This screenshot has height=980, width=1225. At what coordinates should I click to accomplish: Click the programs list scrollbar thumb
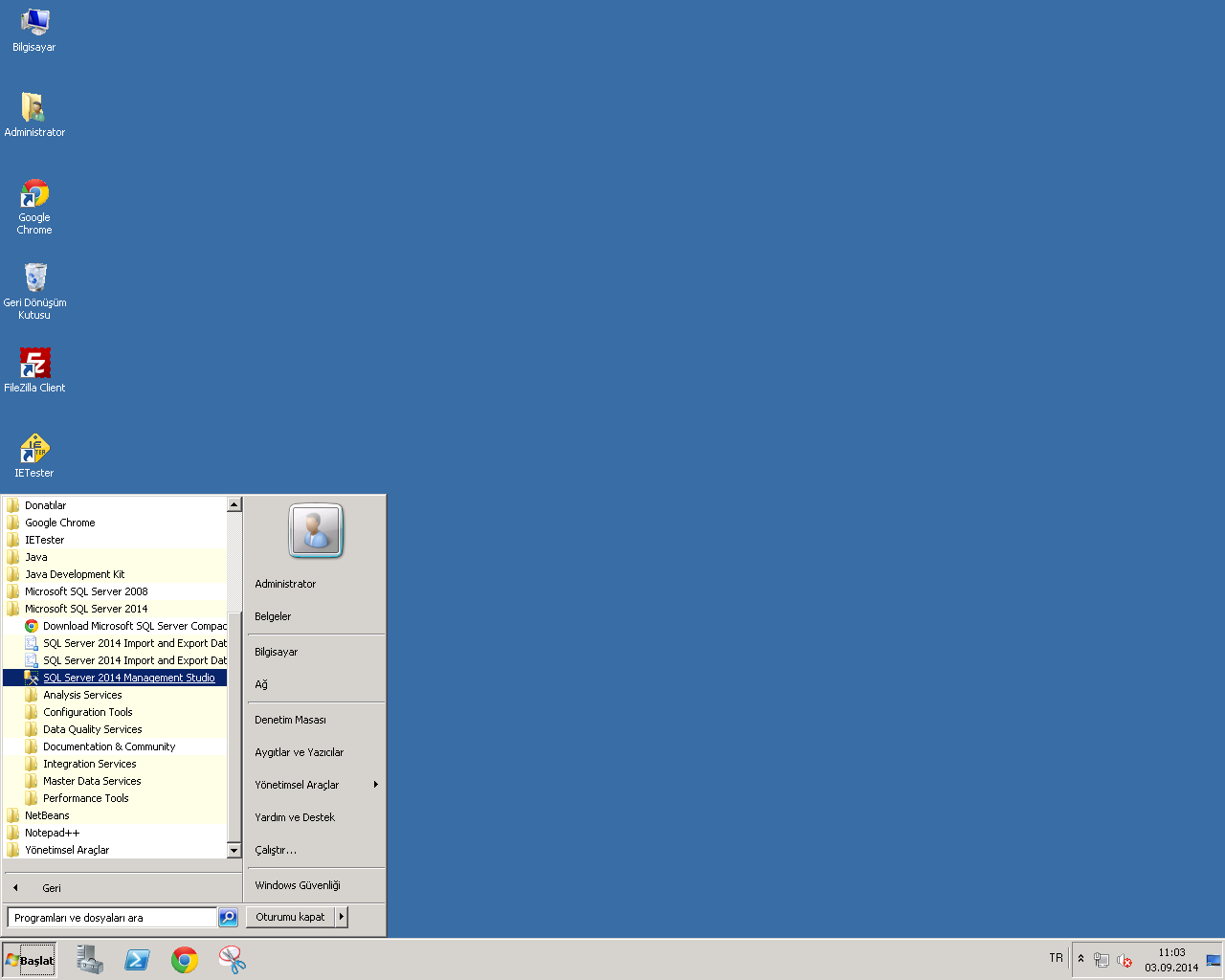tap(234, 725)
